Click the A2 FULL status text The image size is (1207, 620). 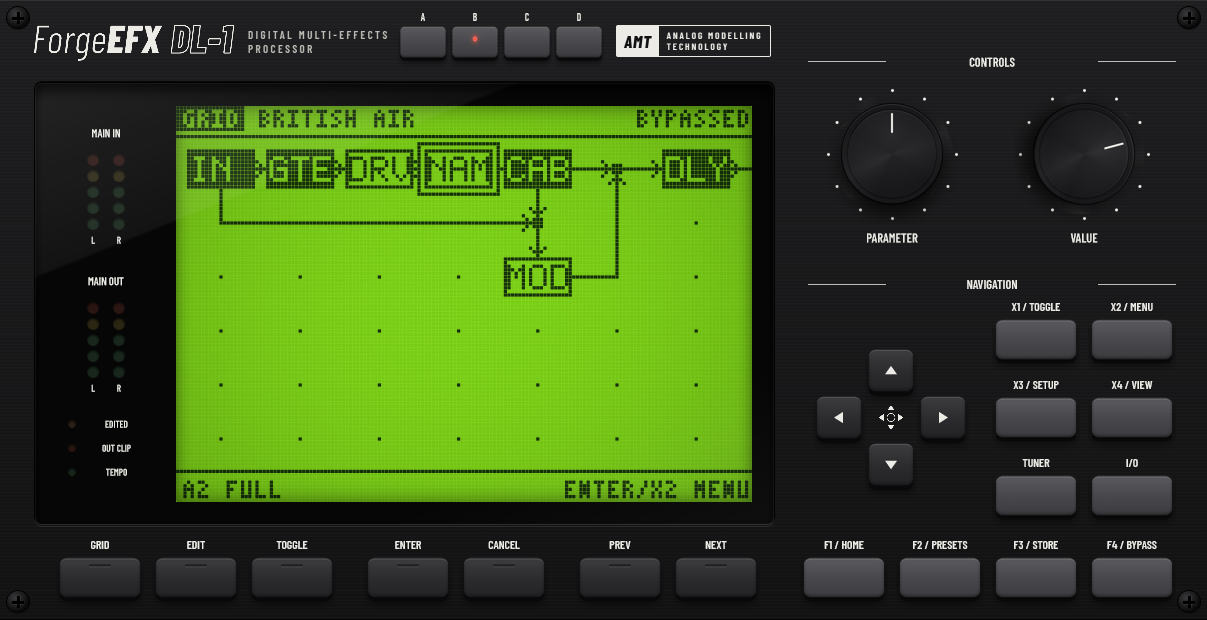click(x=232, y=490)
